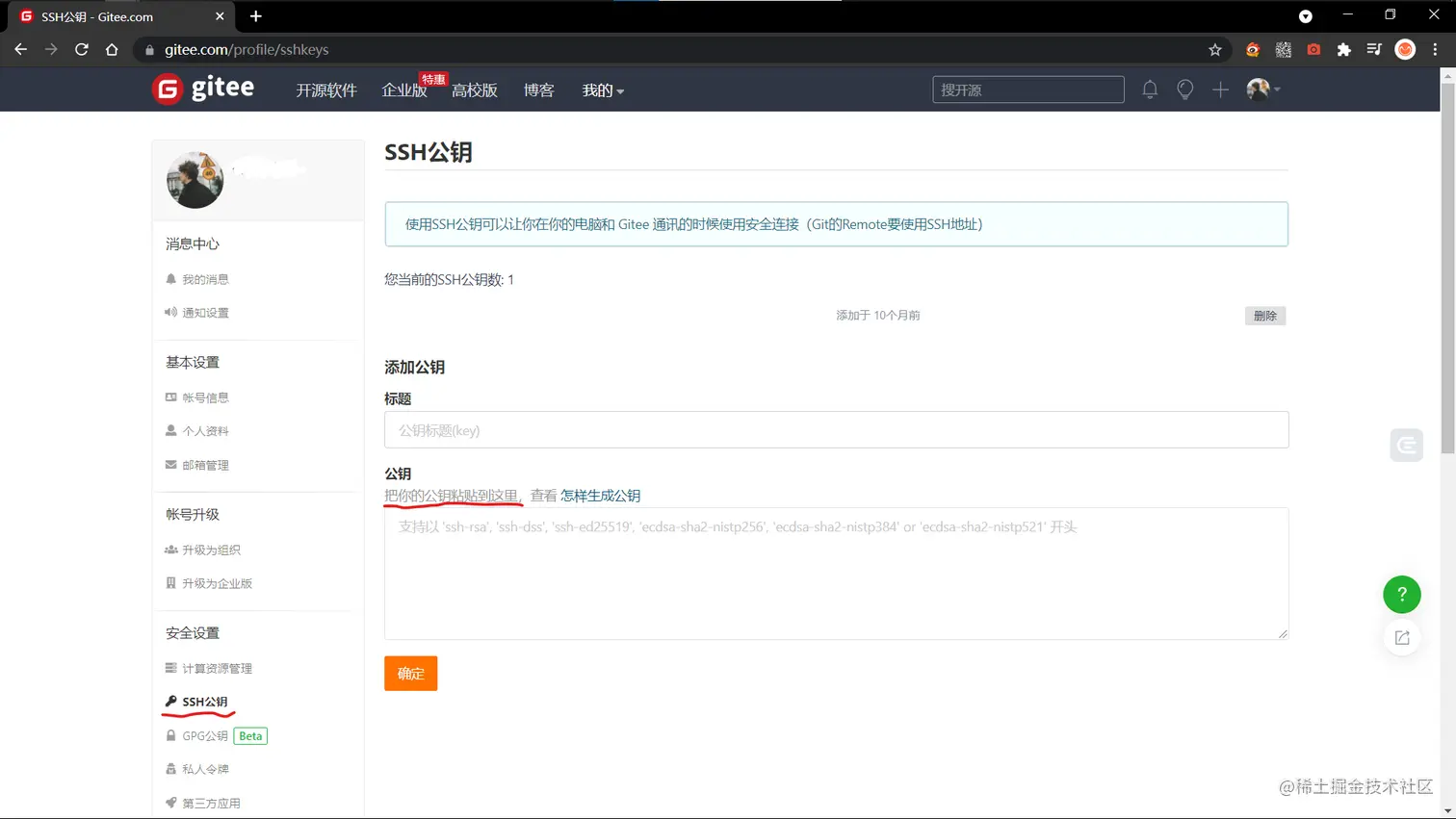
Task: Open the notifications bell icon
Action: pos(1150,90)
